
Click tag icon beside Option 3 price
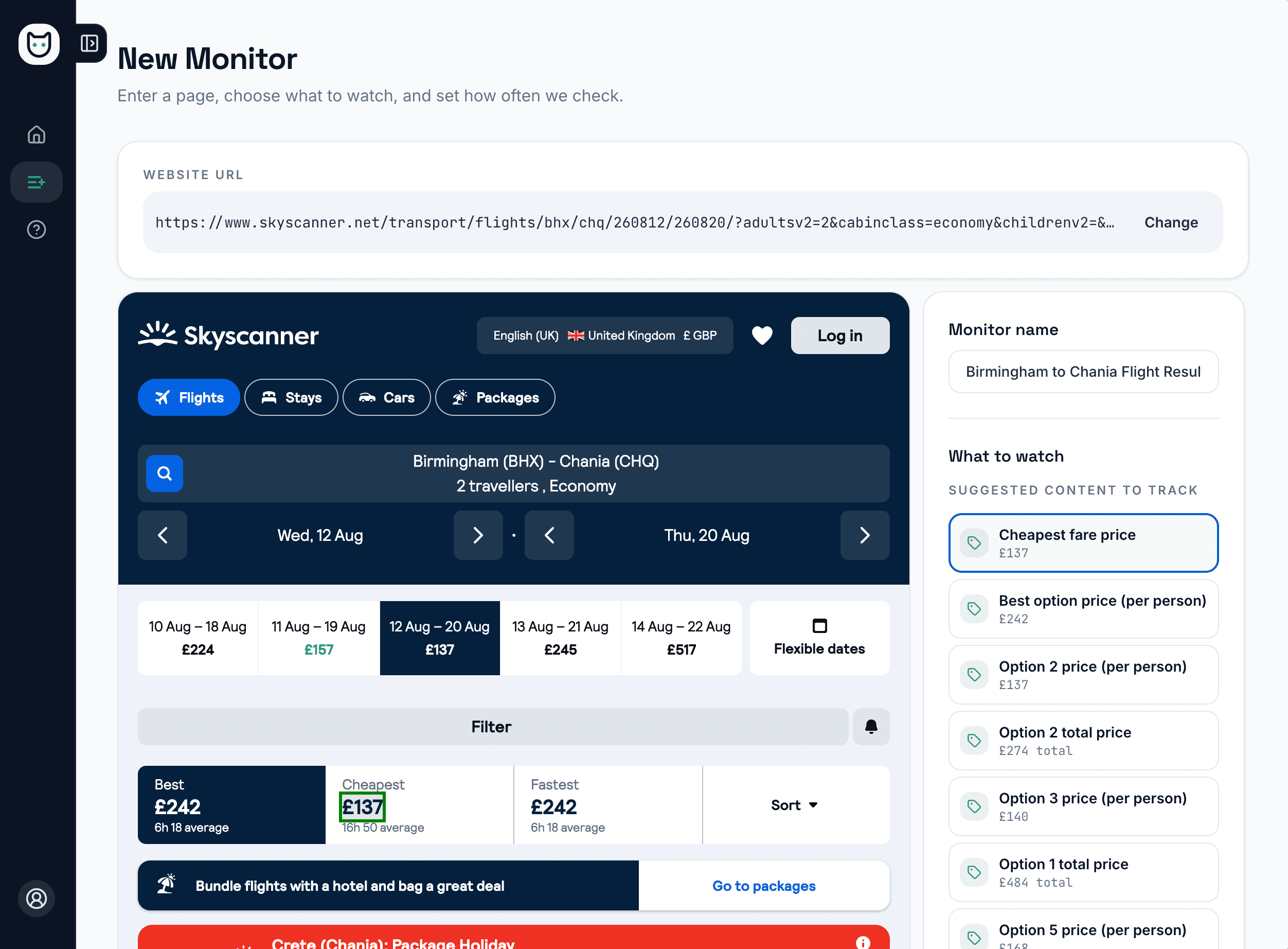974,806
